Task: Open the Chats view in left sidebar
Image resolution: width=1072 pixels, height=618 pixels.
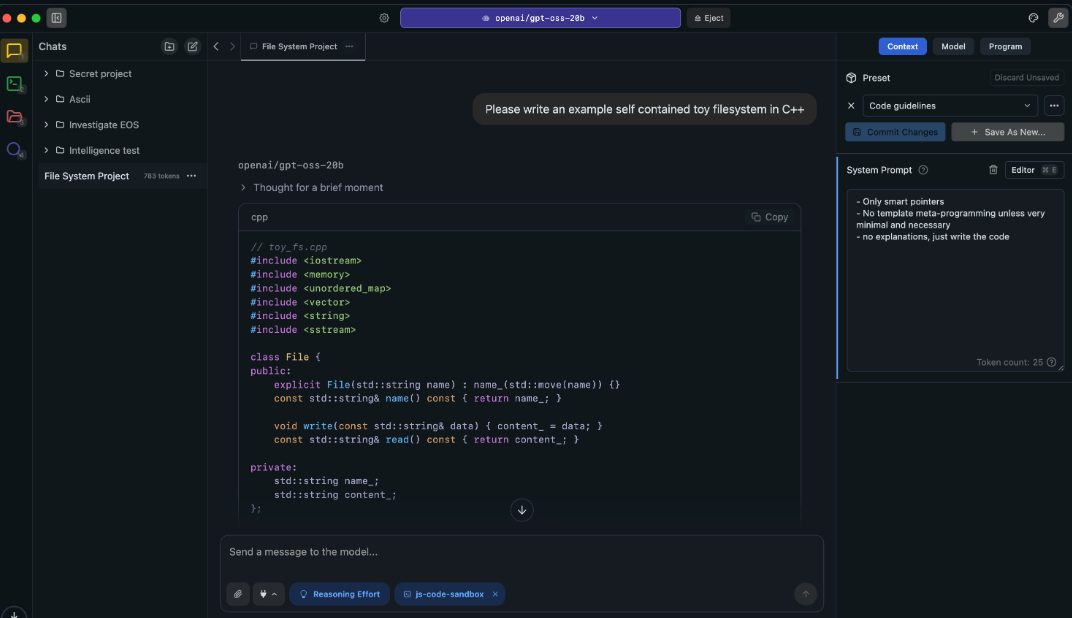Action: (14, 51)
